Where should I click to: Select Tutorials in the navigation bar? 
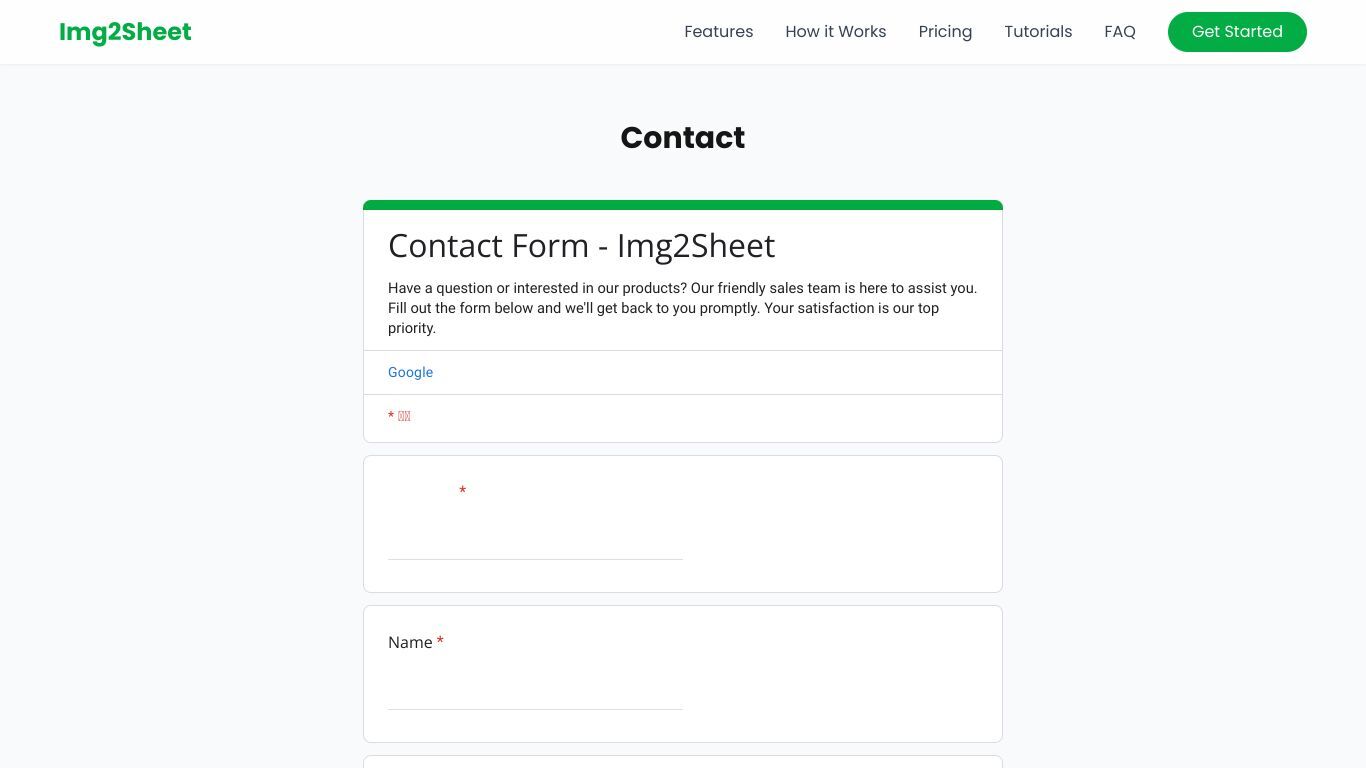coord(1038,32)
